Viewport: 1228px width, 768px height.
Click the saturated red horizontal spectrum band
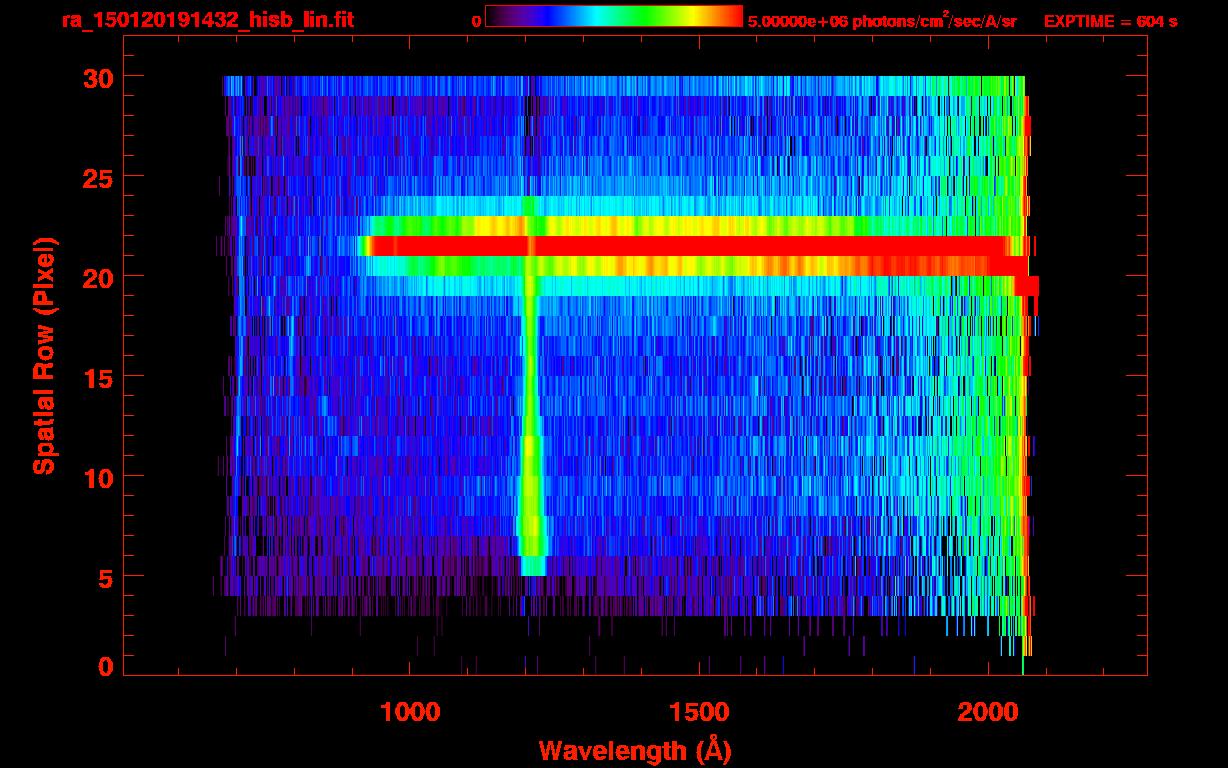click(700, 246)
